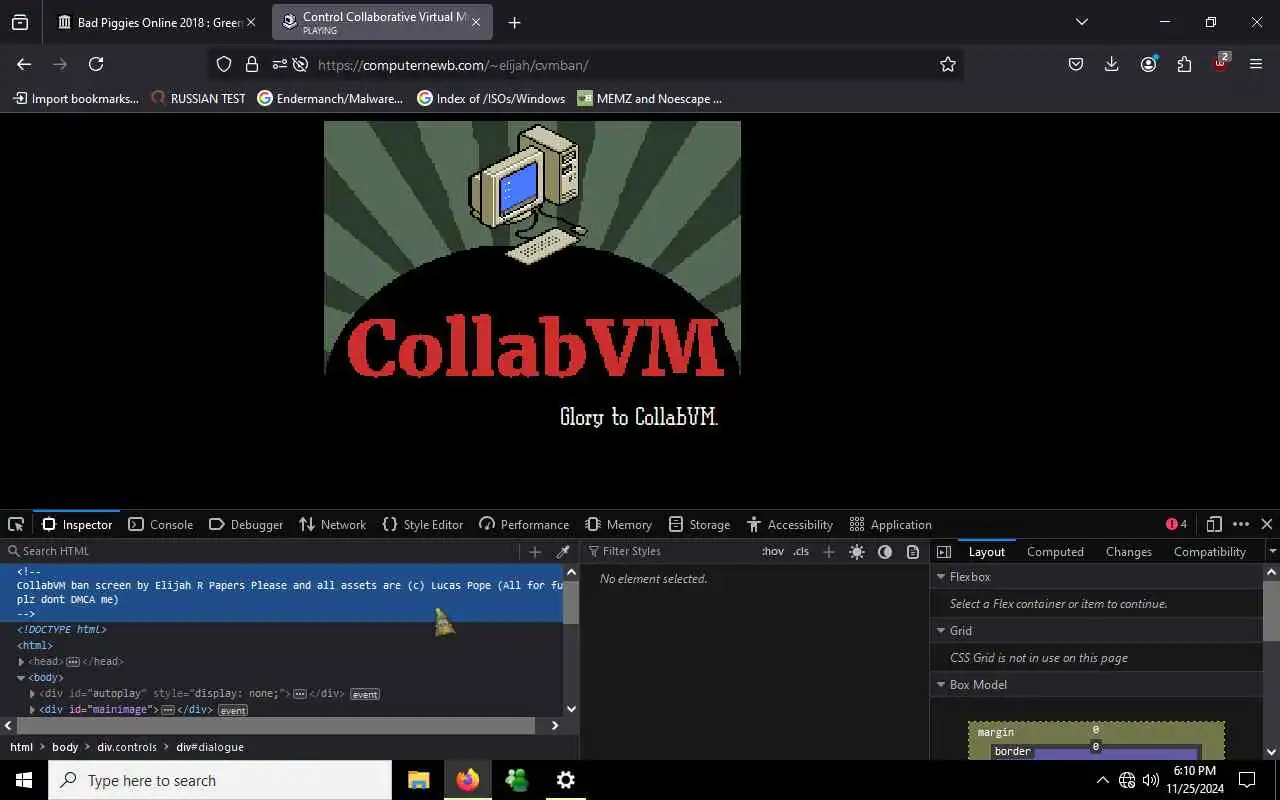The image size is (1280, 800).
Task: Bookmark this page with star icon
Action: (948, 64)
